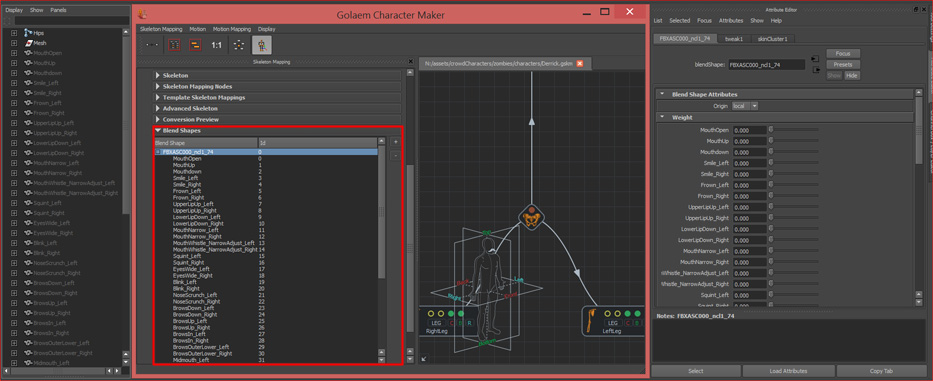The height and width of the screenshot is (381, 933).
Task: Expand the Skeleton Mapping Nodes section
Action: point(158,86)
